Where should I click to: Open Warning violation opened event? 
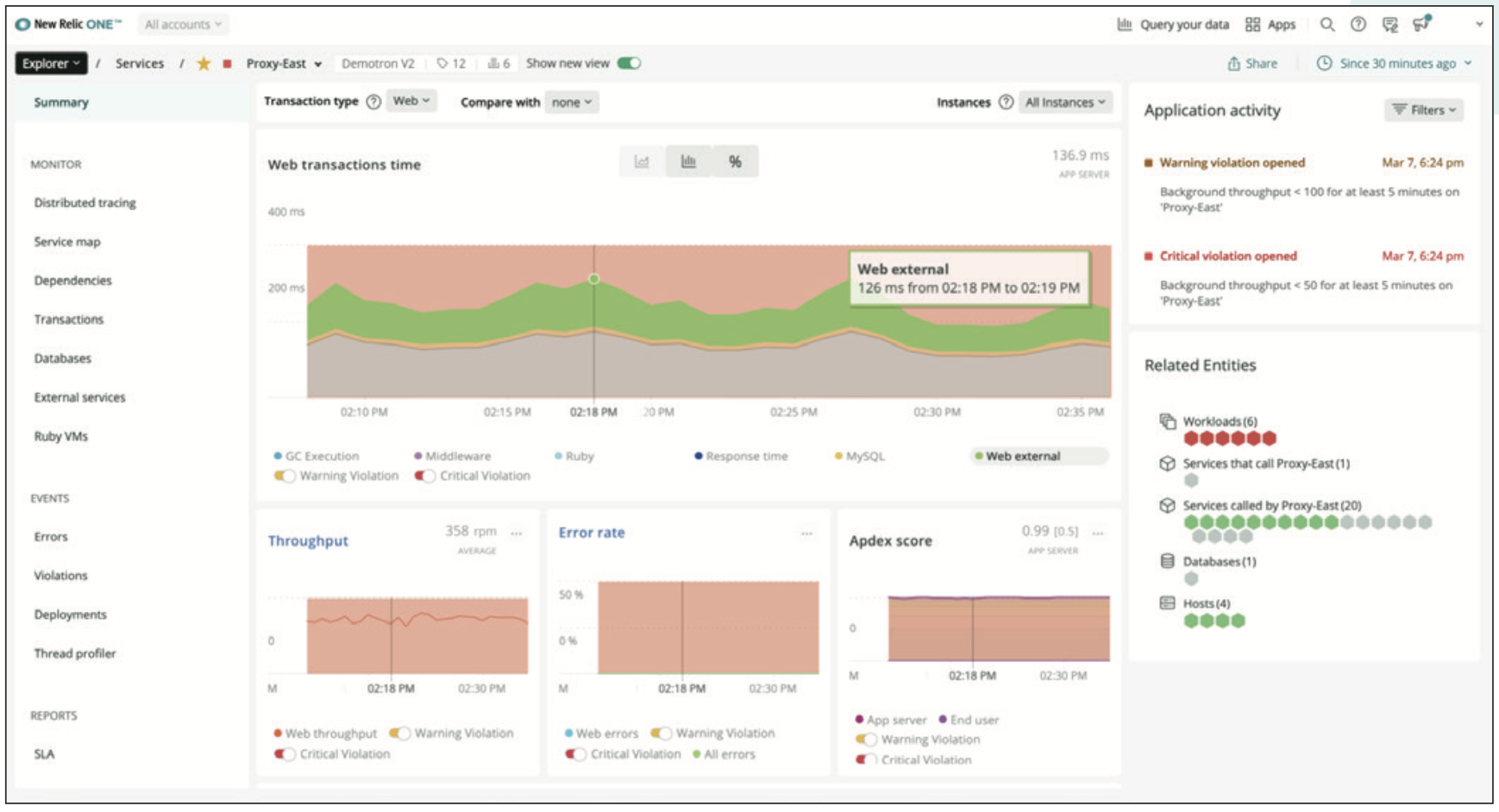pyautogui.click(x=1232, y=163)
